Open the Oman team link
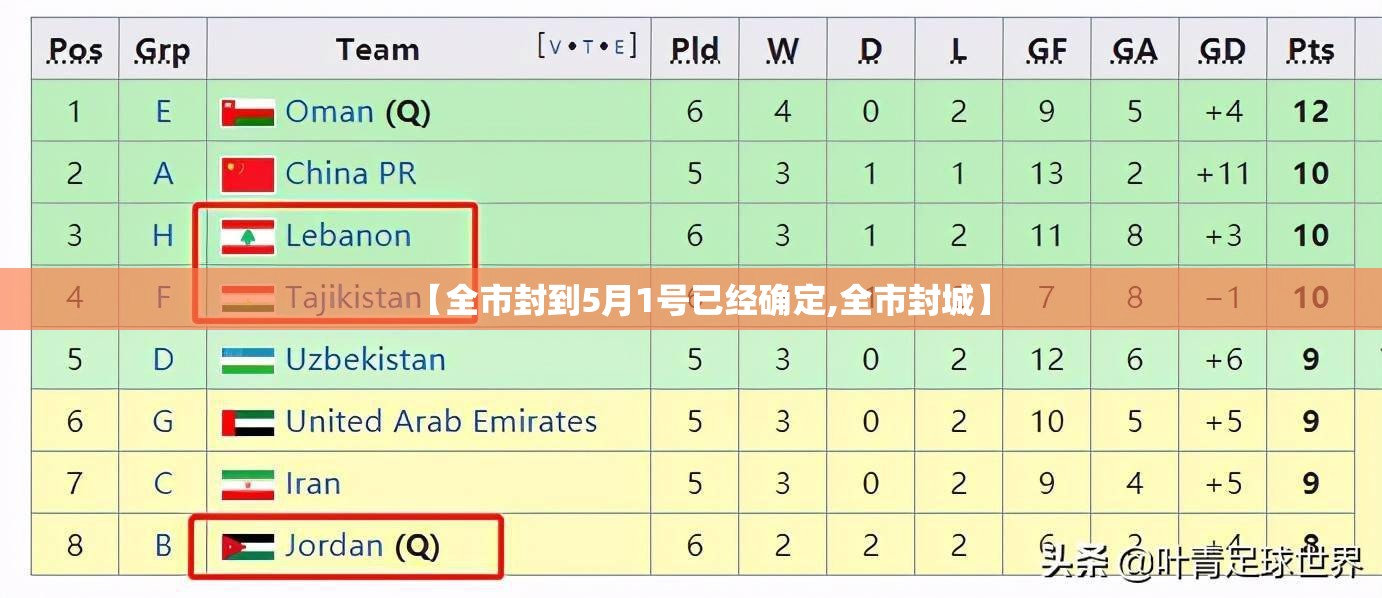Viewport: 1382px width, 598px height. point(330,112)
